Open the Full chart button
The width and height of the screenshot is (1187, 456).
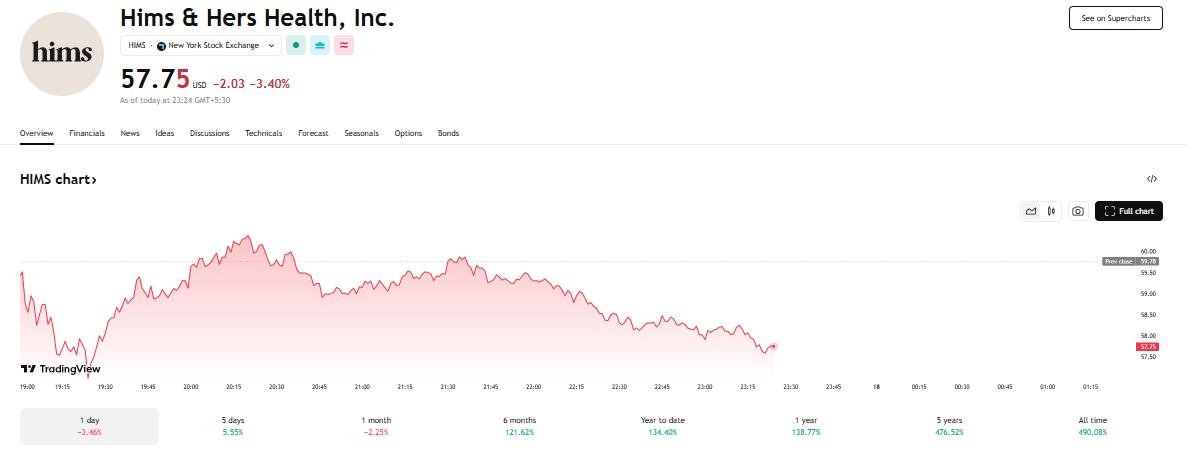click(x=1129, y=211)
